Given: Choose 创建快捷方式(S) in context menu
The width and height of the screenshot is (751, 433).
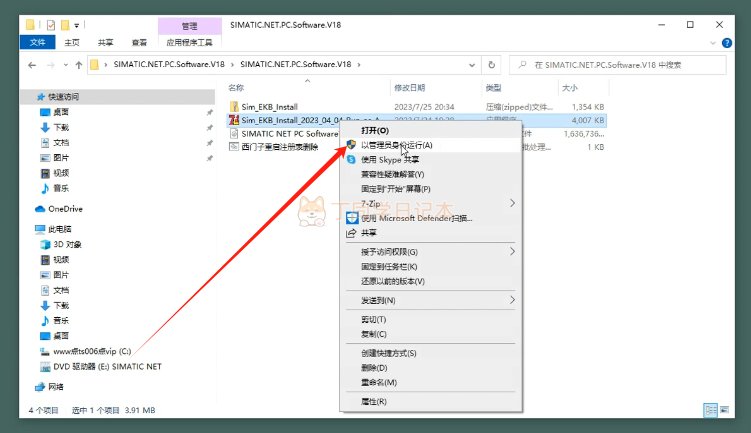Looking at the screenshot, I should (x=431, y=353).
